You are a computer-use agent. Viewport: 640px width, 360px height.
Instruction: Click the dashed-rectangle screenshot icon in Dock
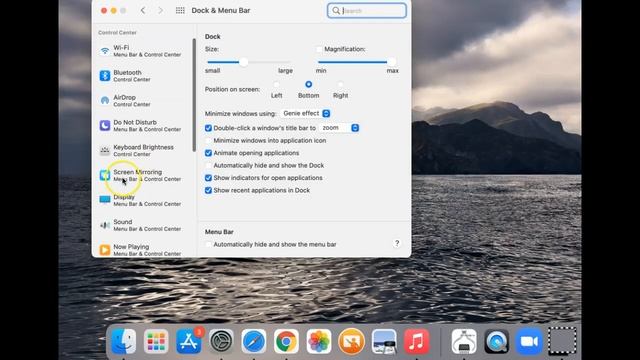(x=562, y=341)
